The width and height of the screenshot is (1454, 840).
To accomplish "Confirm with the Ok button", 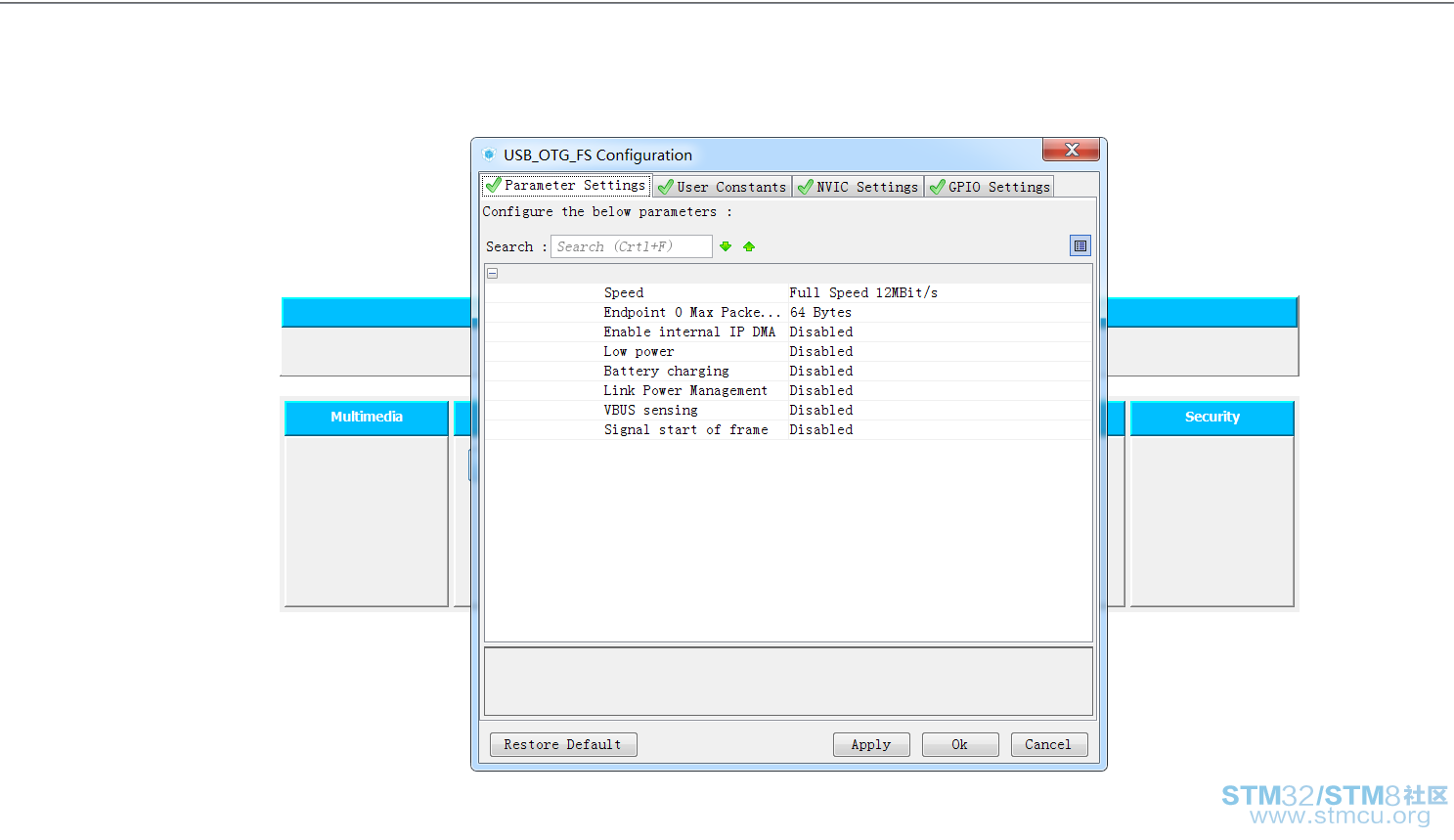I will pos(960,744).
